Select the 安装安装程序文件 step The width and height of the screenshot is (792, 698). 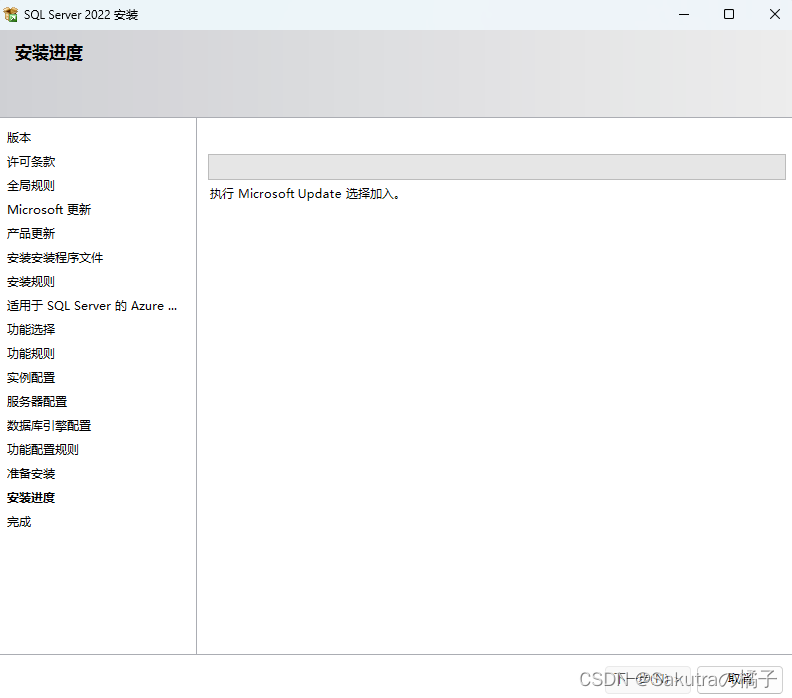coord(55,258)
